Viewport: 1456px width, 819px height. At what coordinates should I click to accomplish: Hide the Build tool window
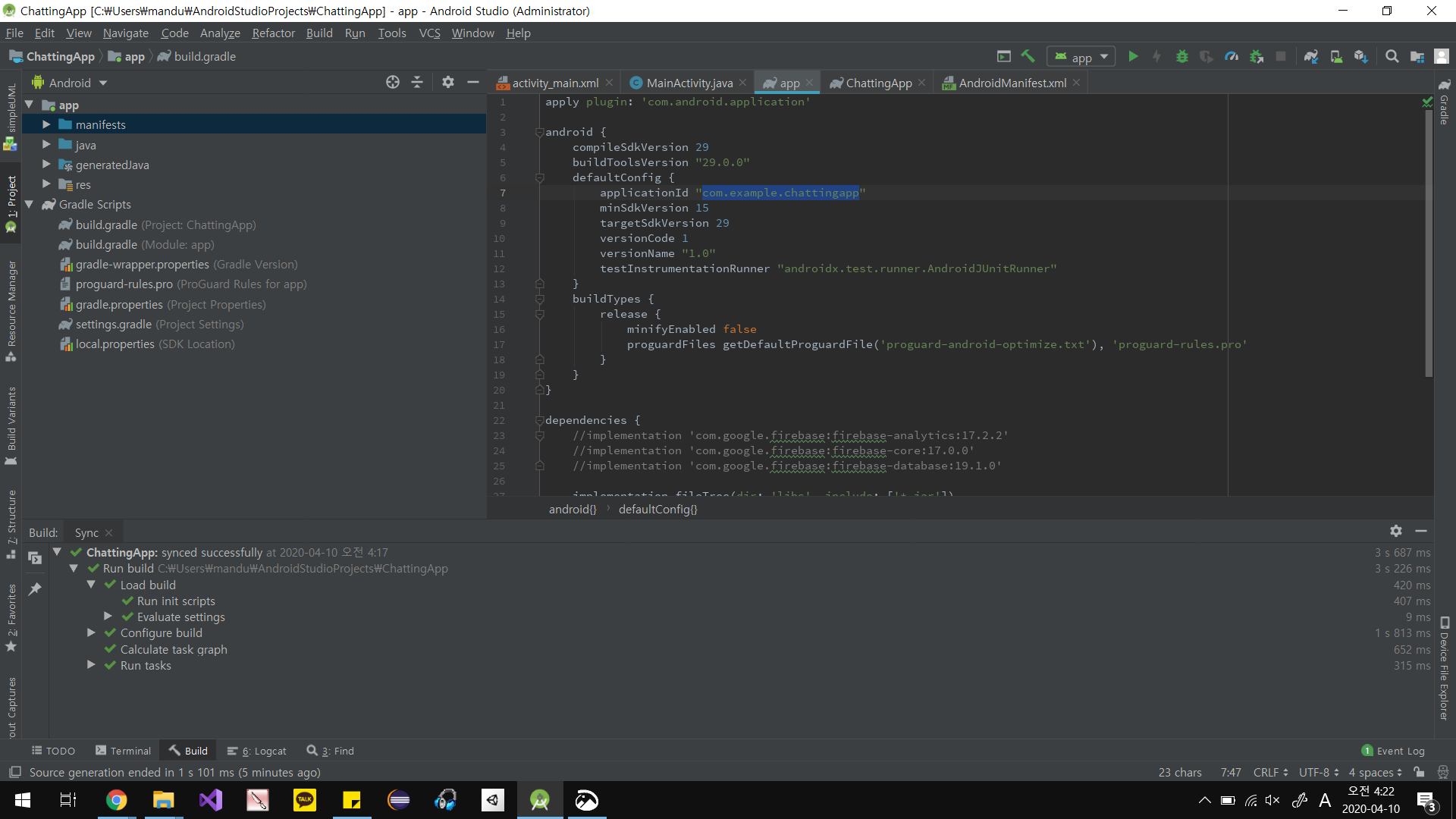click(x=1421, y=531)
